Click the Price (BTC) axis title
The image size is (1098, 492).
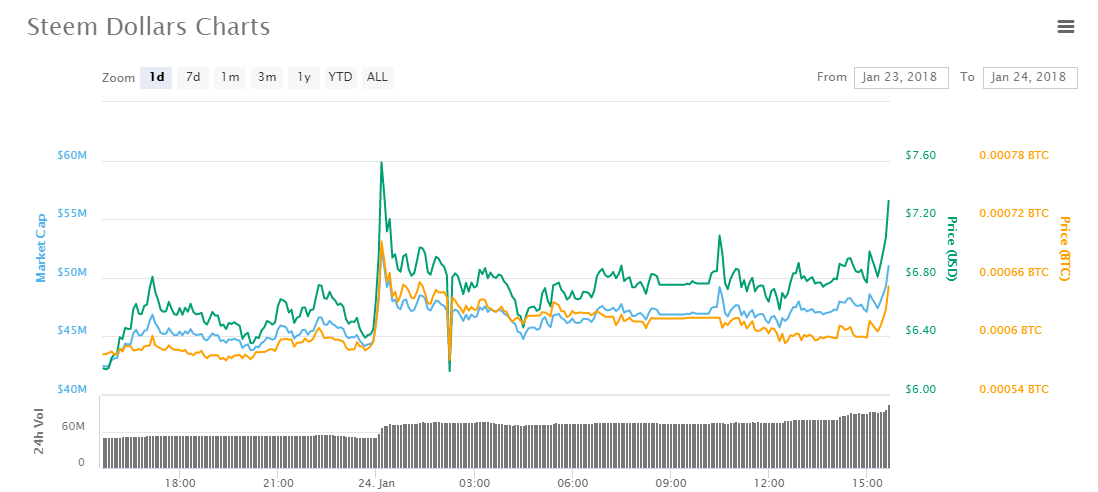[1064, 248]
